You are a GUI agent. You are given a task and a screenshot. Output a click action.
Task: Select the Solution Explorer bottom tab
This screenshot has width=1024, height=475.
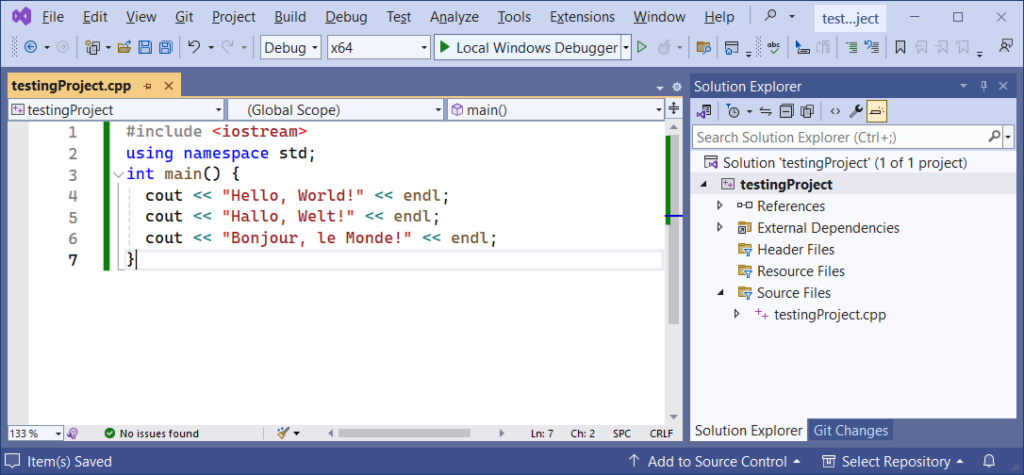click(748, 431)
